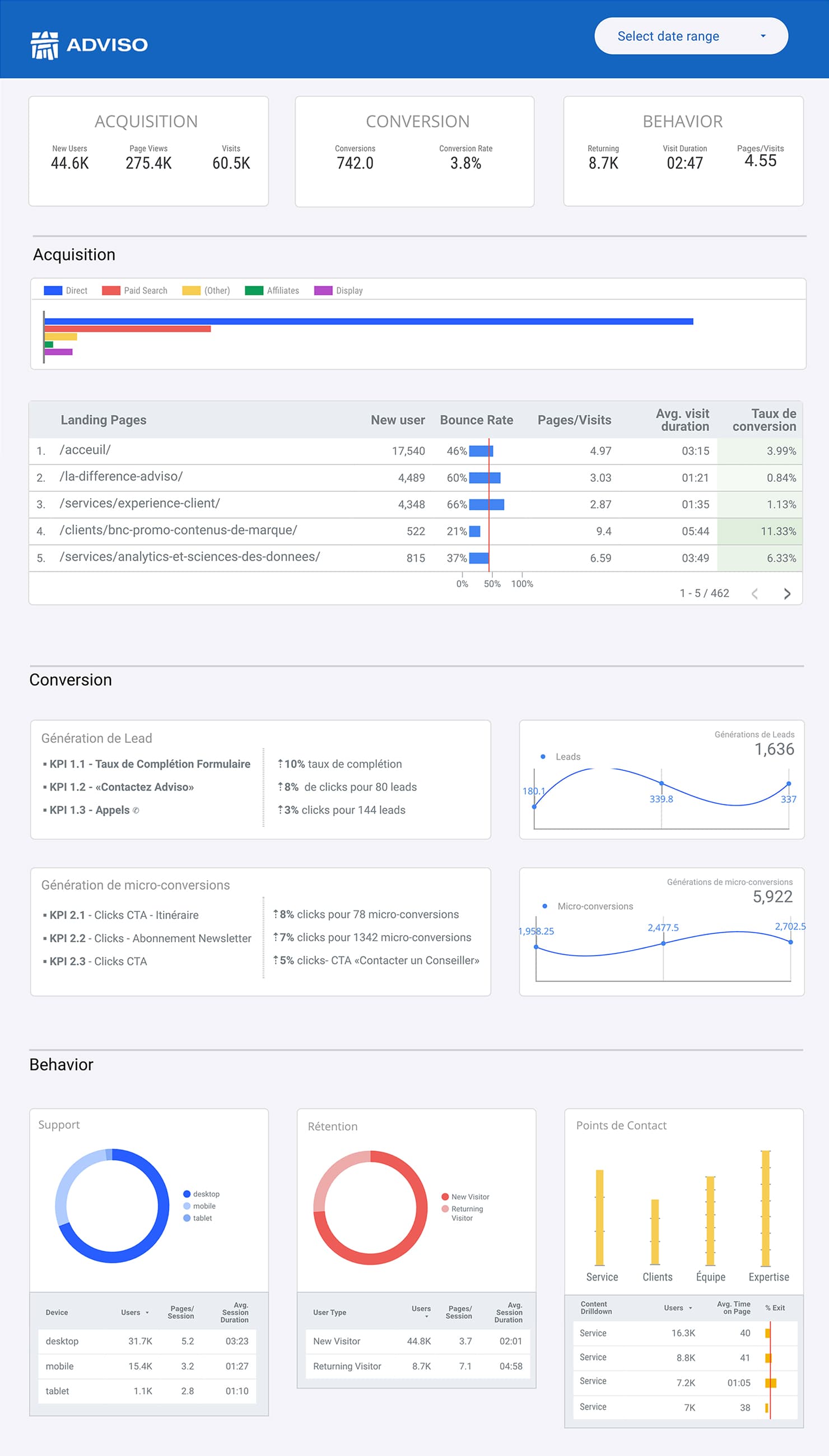The image size is (829, 1456).
Task: Sort by Bounce Rate column header
Action: pyautogui.click(x=476, y=420)
